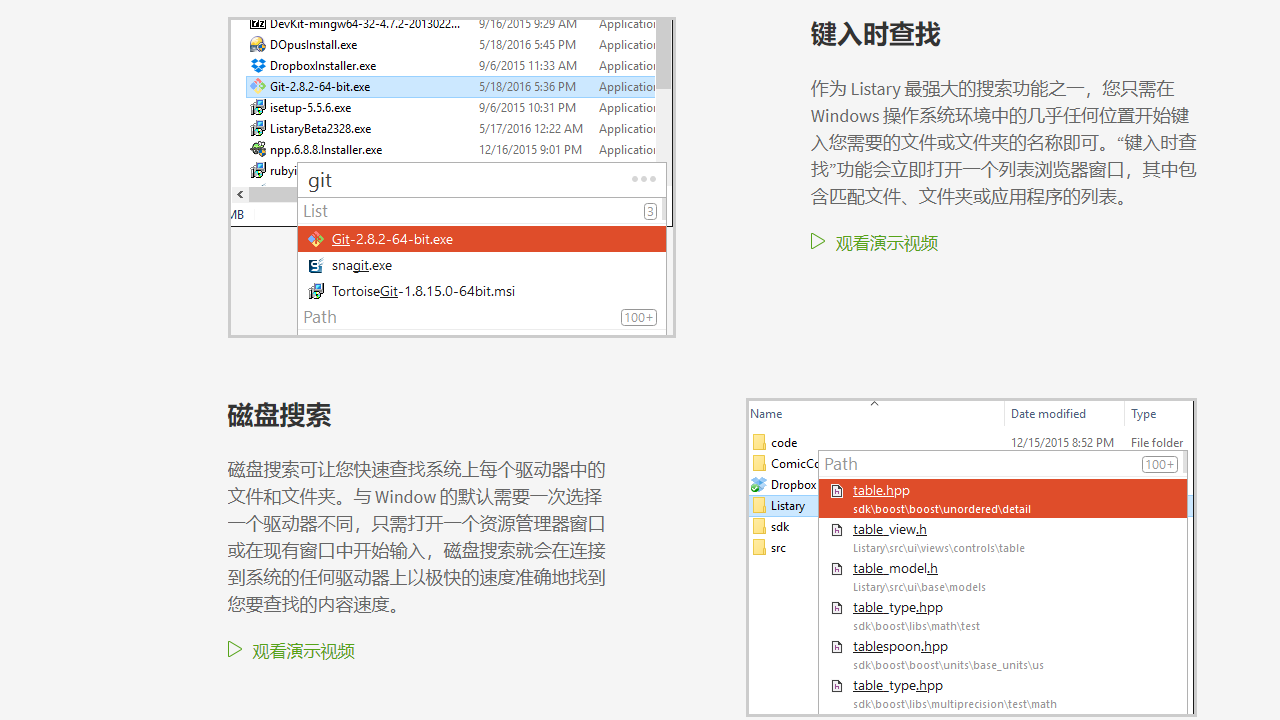This screenshot has width=1280, height=720.
Task: Click the 3 result-count badge beside List
Action: coord(650,211)
